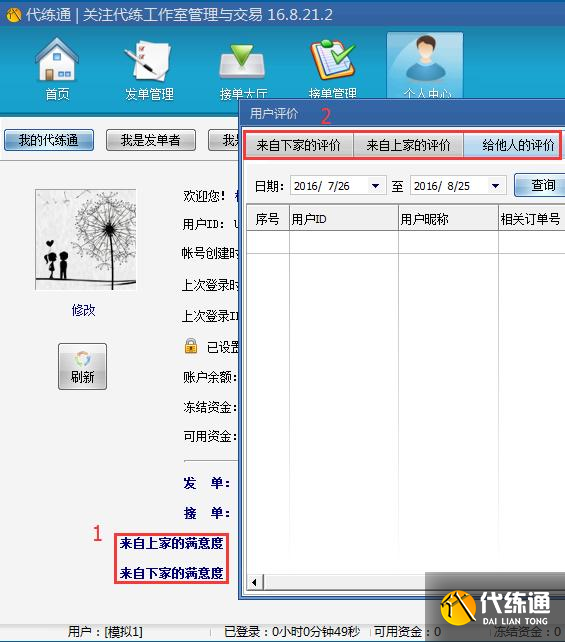Image resolution: width=565 pixels, height=642 pixels.
Task: Select the 我的代练通 button
Action: click(49, 140)
